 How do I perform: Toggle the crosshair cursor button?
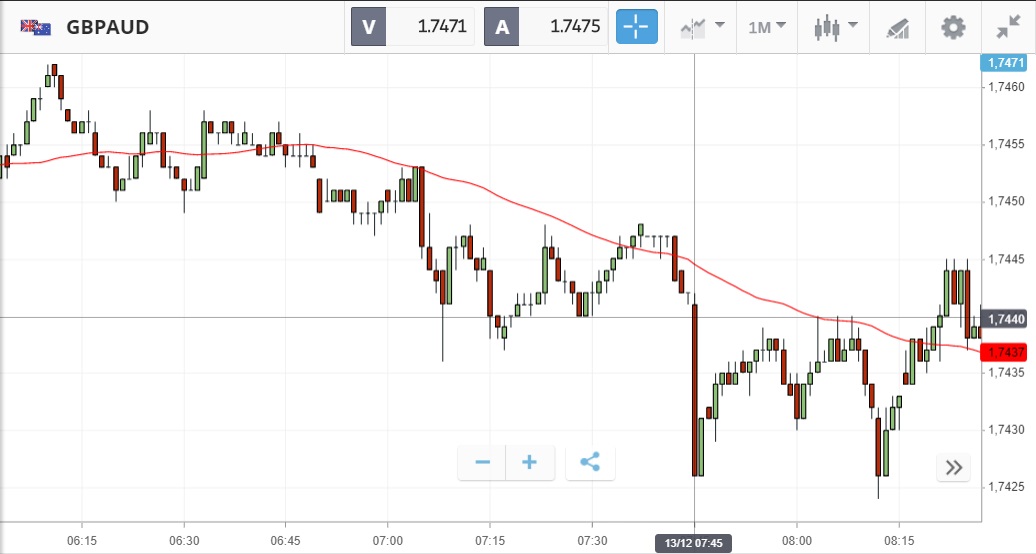click(637, 27)
